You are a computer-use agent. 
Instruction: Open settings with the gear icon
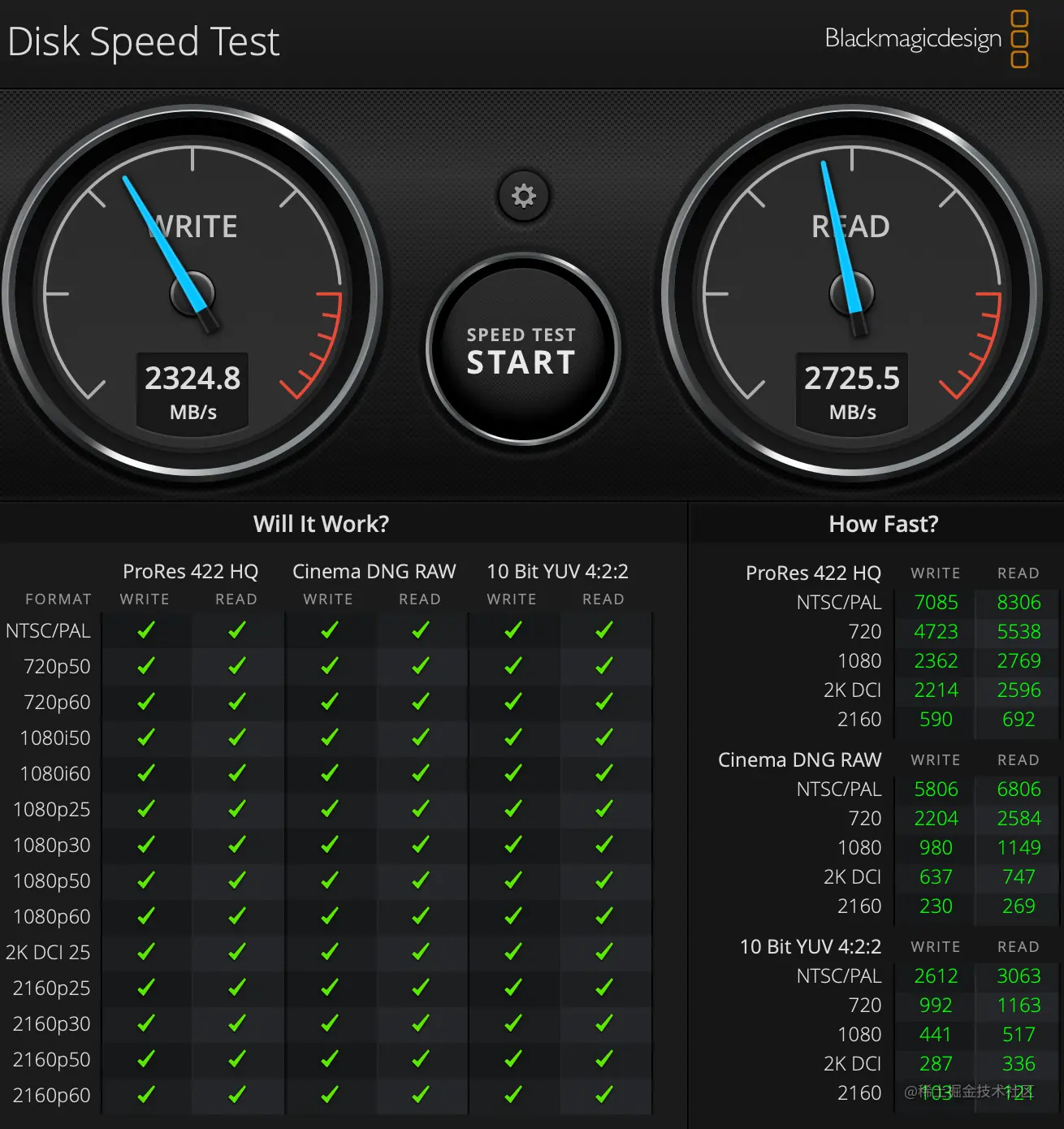[x=524, y=196]
